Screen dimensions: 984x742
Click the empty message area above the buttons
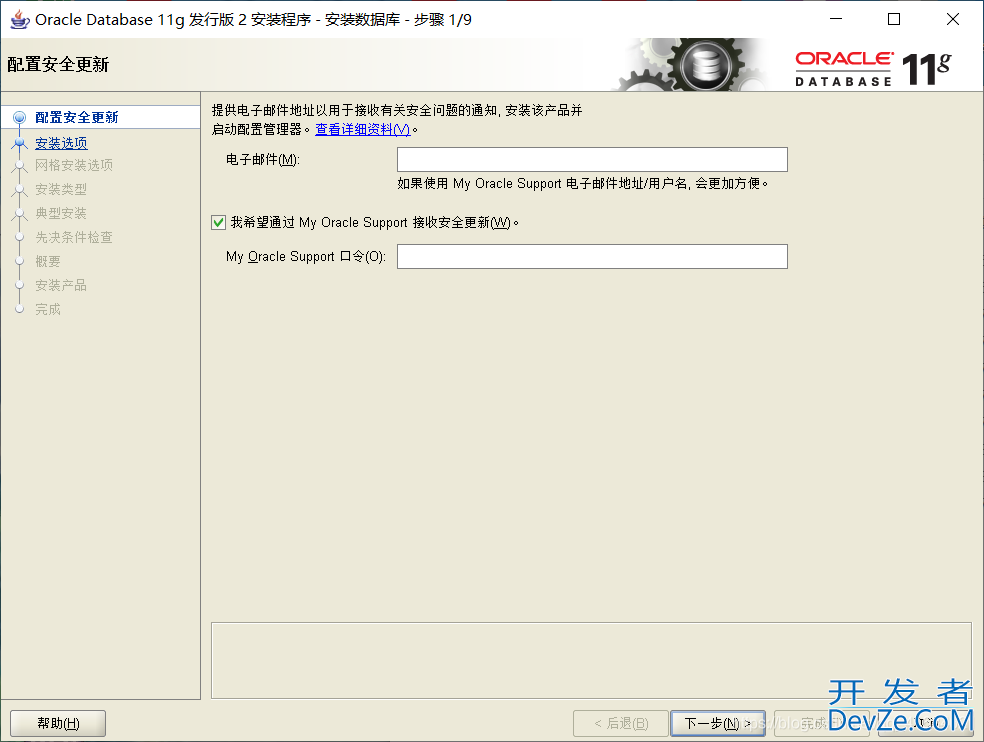tap(591, 660)
